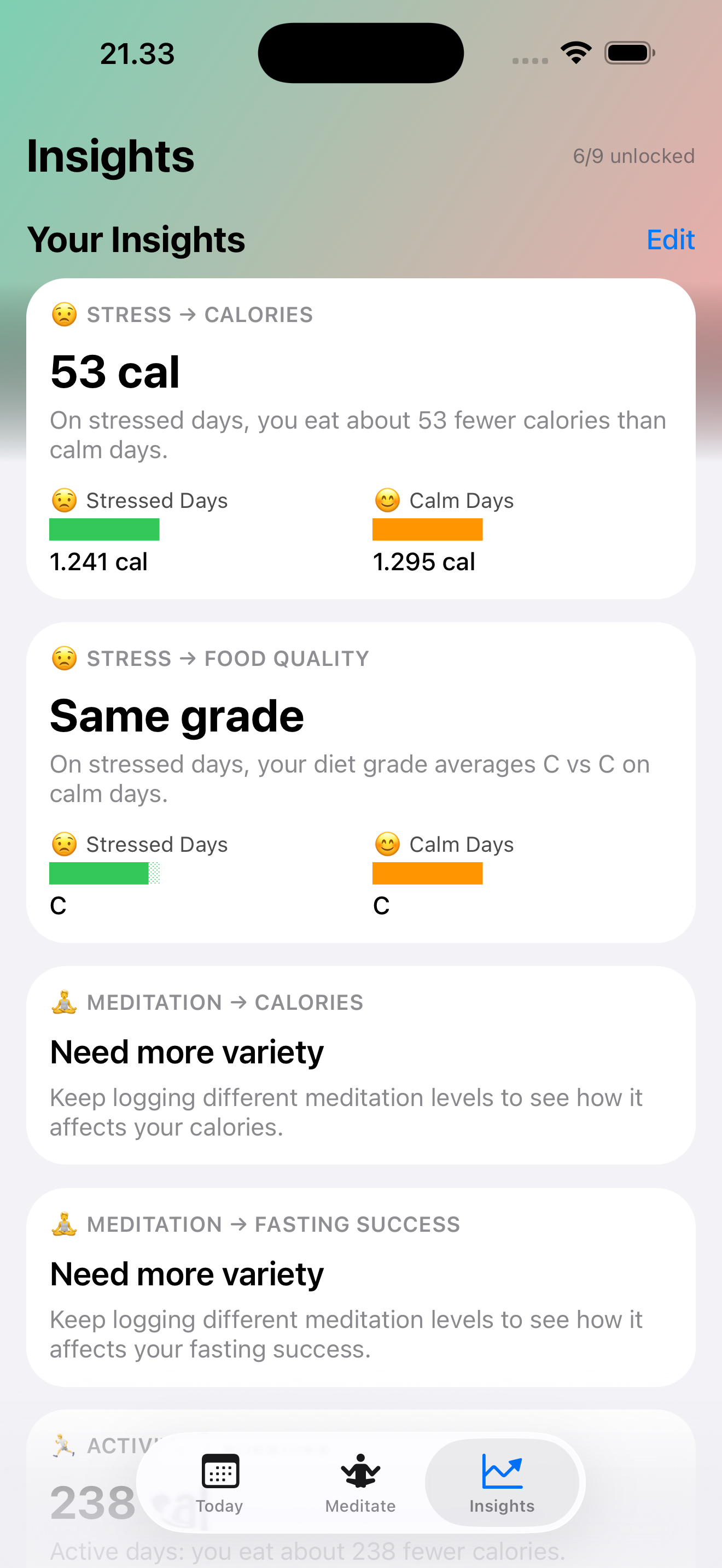Tap the Edit link next to Your Insights
The height and width of the screenshot is (1568, 722).
pyautogui.click(x=670, y=240)
